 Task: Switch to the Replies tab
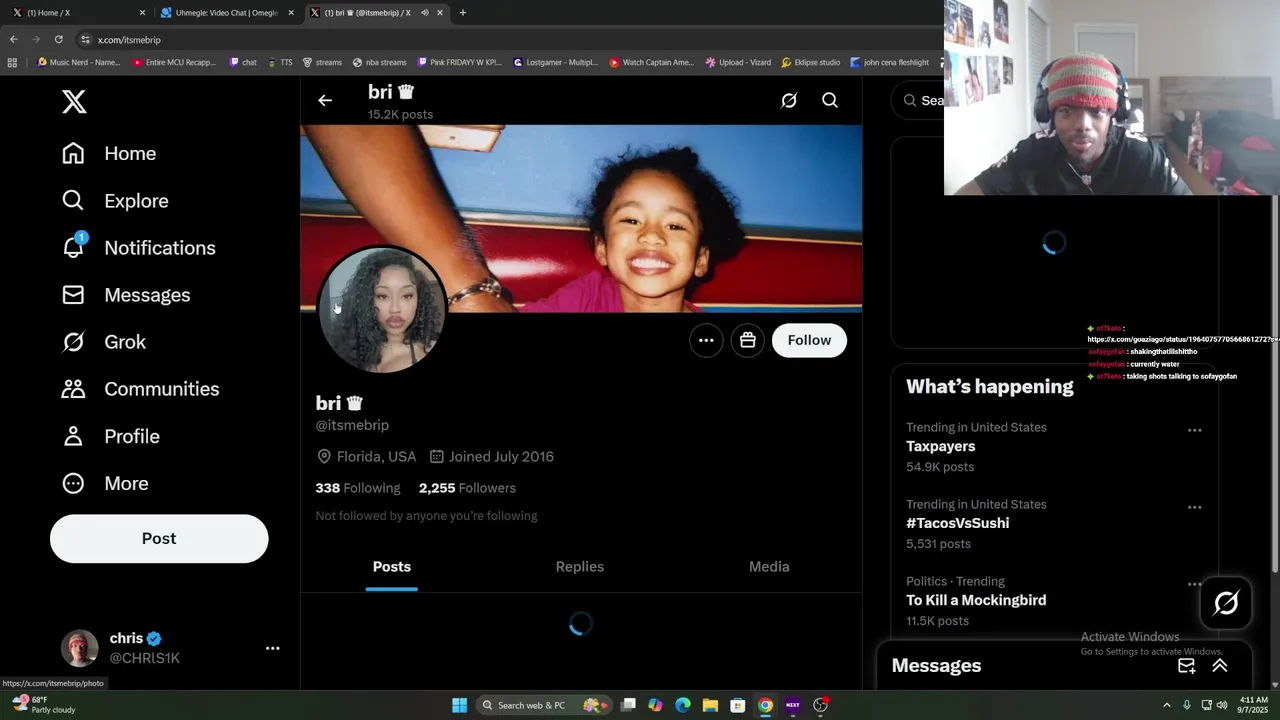pyautogui.click(x=580, y=567)
